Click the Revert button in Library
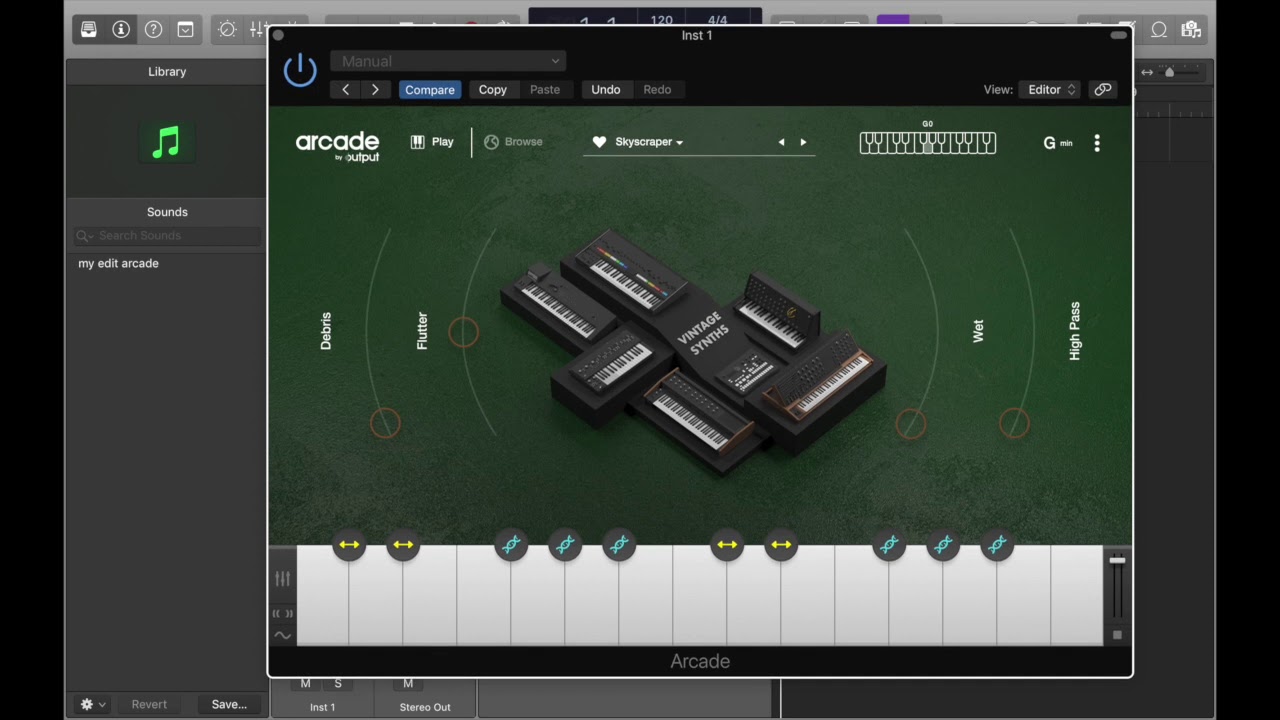Viewport: 1280px width, 720px height. pos(149,704)
